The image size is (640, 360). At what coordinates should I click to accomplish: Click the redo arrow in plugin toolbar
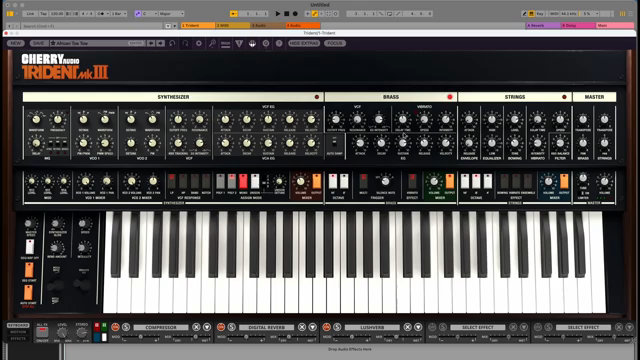[x=185, y=43]
